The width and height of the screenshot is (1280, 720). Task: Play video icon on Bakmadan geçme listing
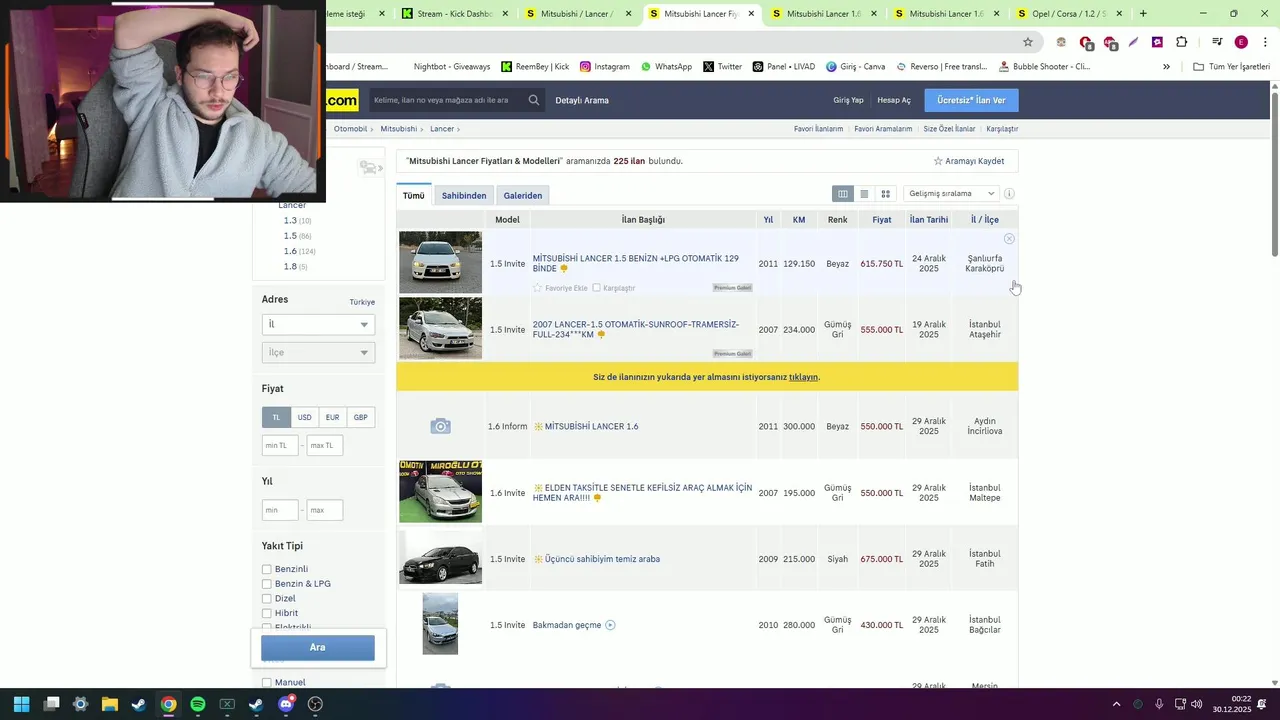click(610, 625)
